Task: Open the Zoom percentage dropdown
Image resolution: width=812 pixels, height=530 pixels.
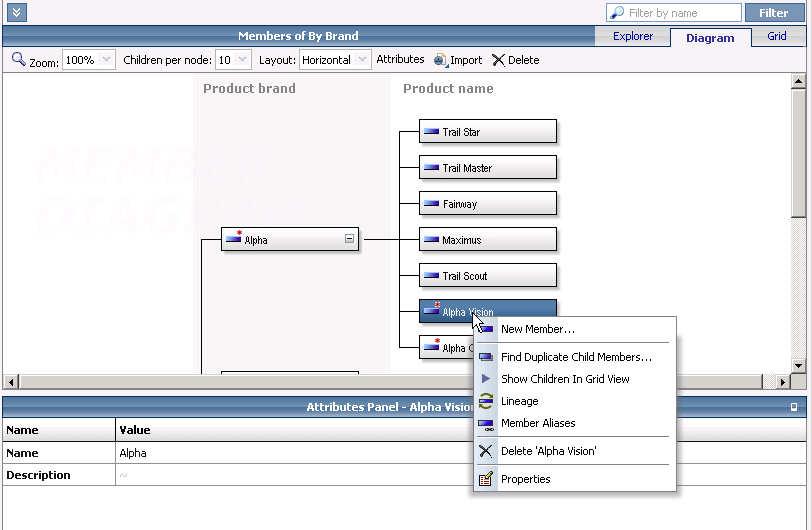Action: (x=106, y=60)
